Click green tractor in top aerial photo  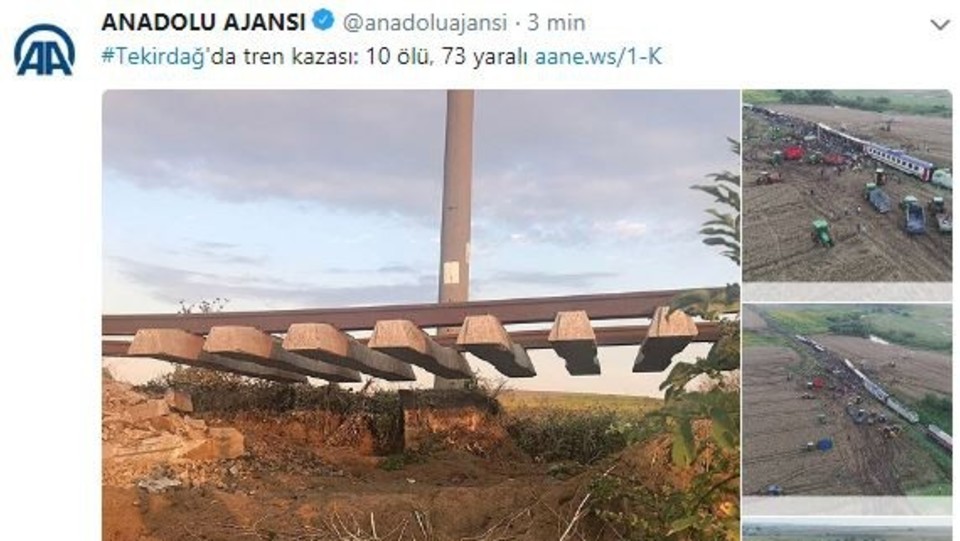821,233
